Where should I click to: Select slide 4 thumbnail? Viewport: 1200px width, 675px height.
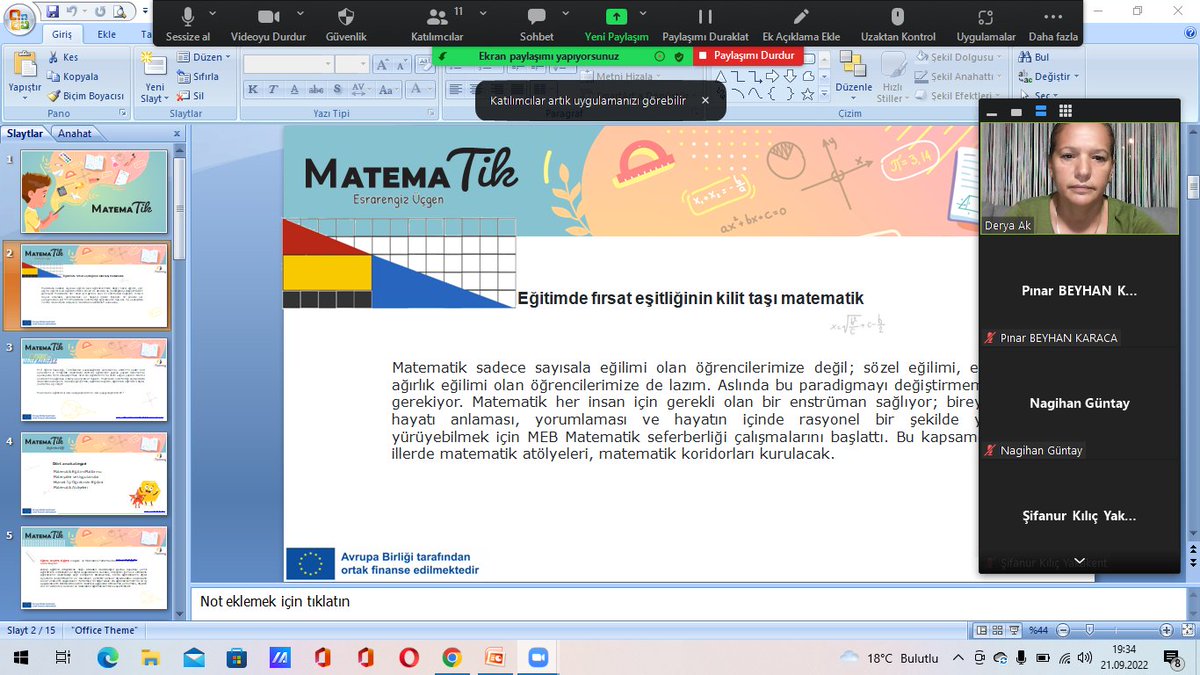point(94,473)
